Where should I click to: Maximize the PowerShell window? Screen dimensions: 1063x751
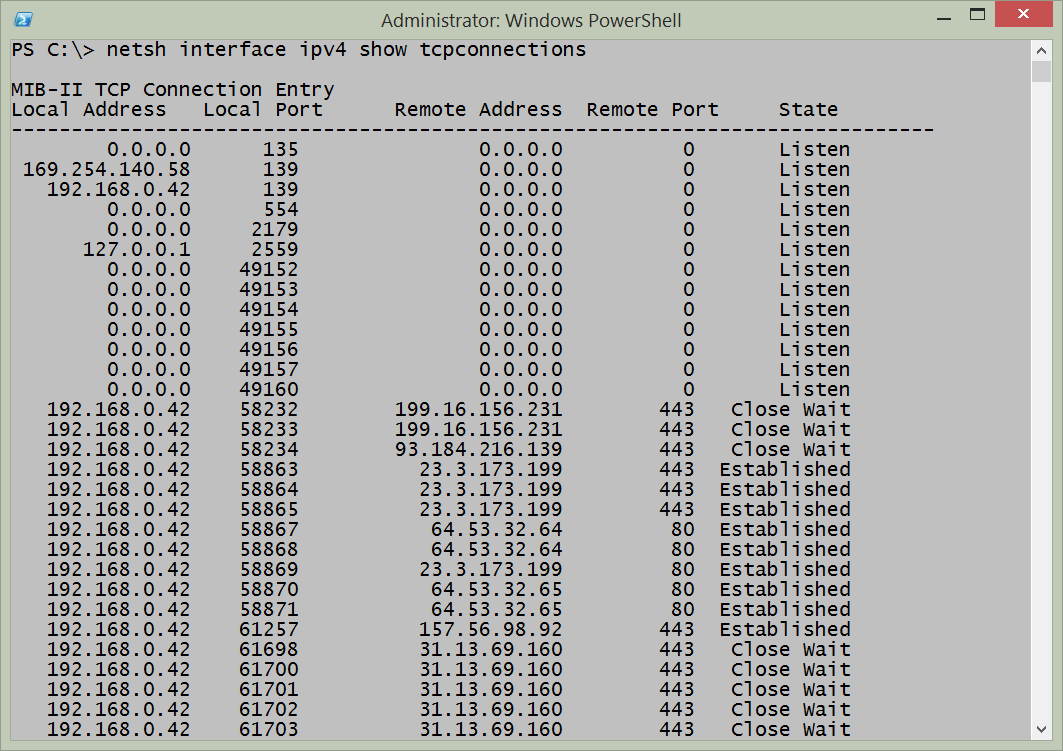pos(977,16)
